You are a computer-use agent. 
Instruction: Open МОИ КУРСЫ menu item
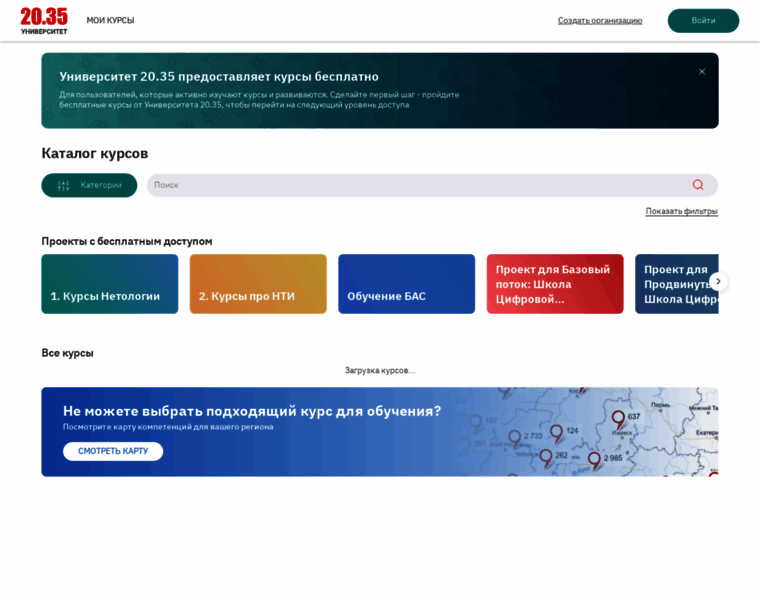tap(111, 20)
